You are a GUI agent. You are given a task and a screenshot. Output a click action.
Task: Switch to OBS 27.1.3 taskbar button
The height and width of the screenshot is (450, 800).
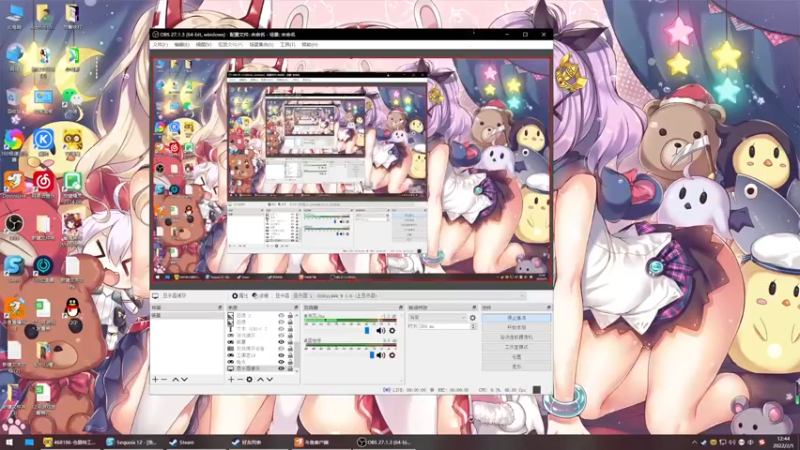point(386,442)
